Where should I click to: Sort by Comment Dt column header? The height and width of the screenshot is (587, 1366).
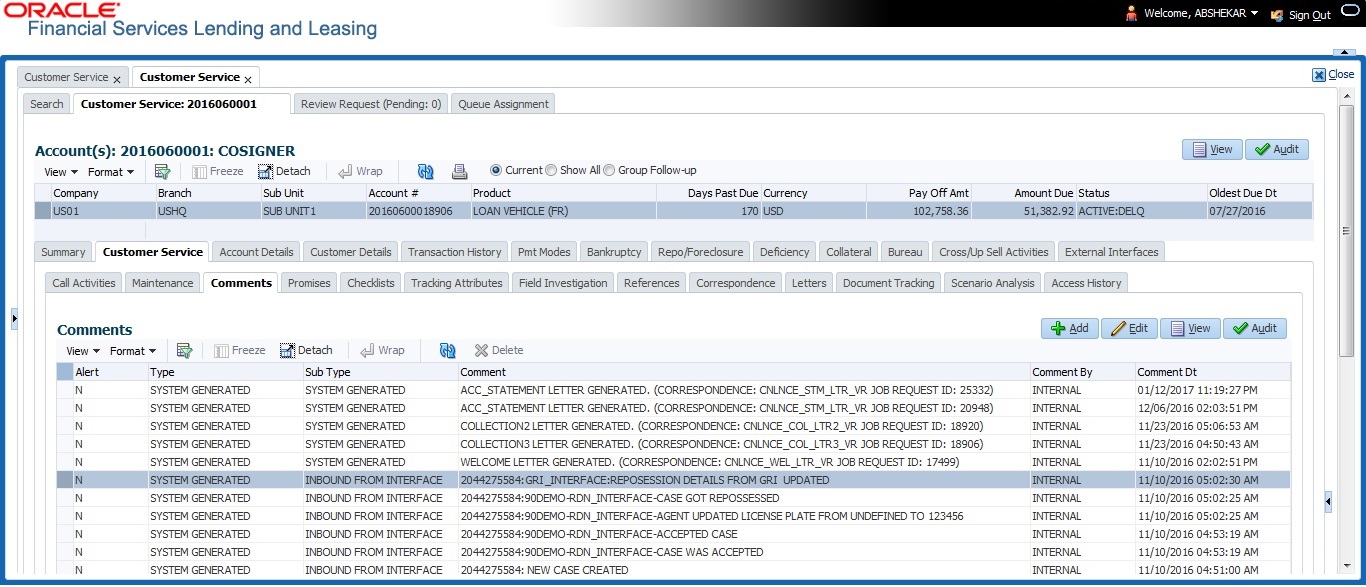tap(1212, 372)
